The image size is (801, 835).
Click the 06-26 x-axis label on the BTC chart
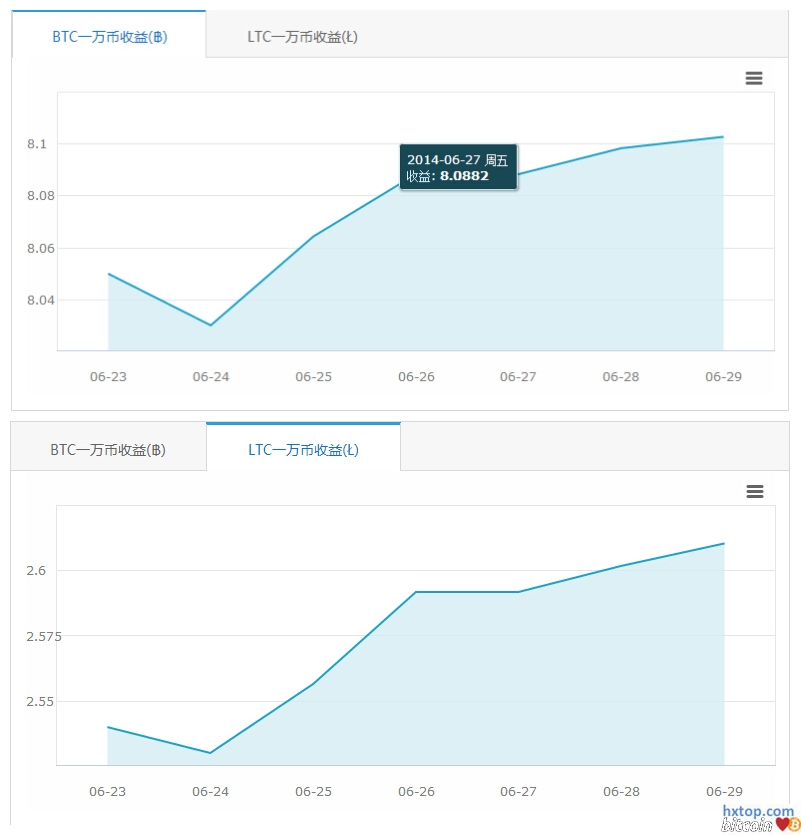pos(416,377)
